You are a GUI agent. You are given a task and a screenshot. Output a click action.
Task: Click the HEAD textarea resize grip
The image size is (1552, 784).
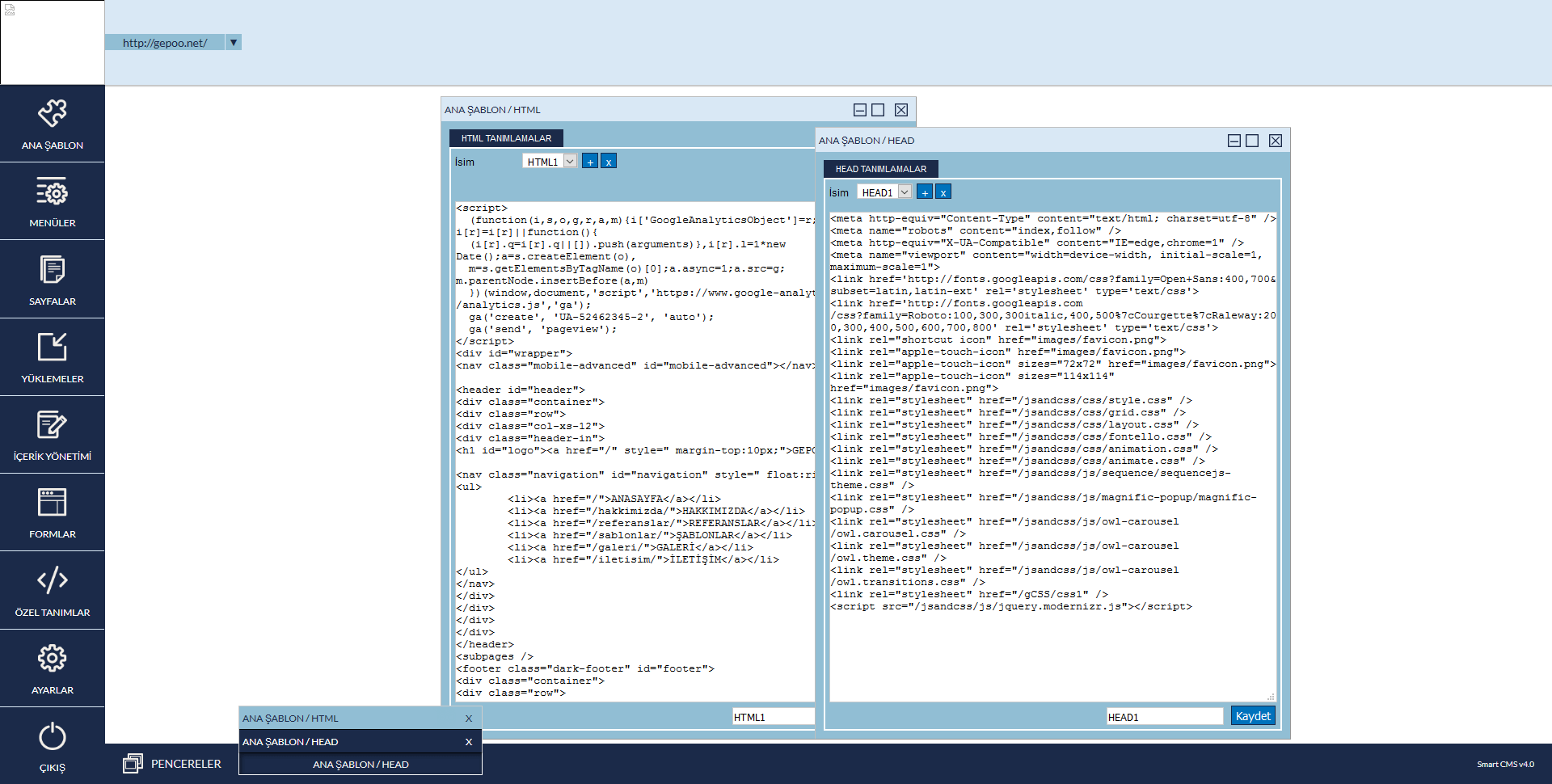pyautogui.click(x=1271, y=696)
